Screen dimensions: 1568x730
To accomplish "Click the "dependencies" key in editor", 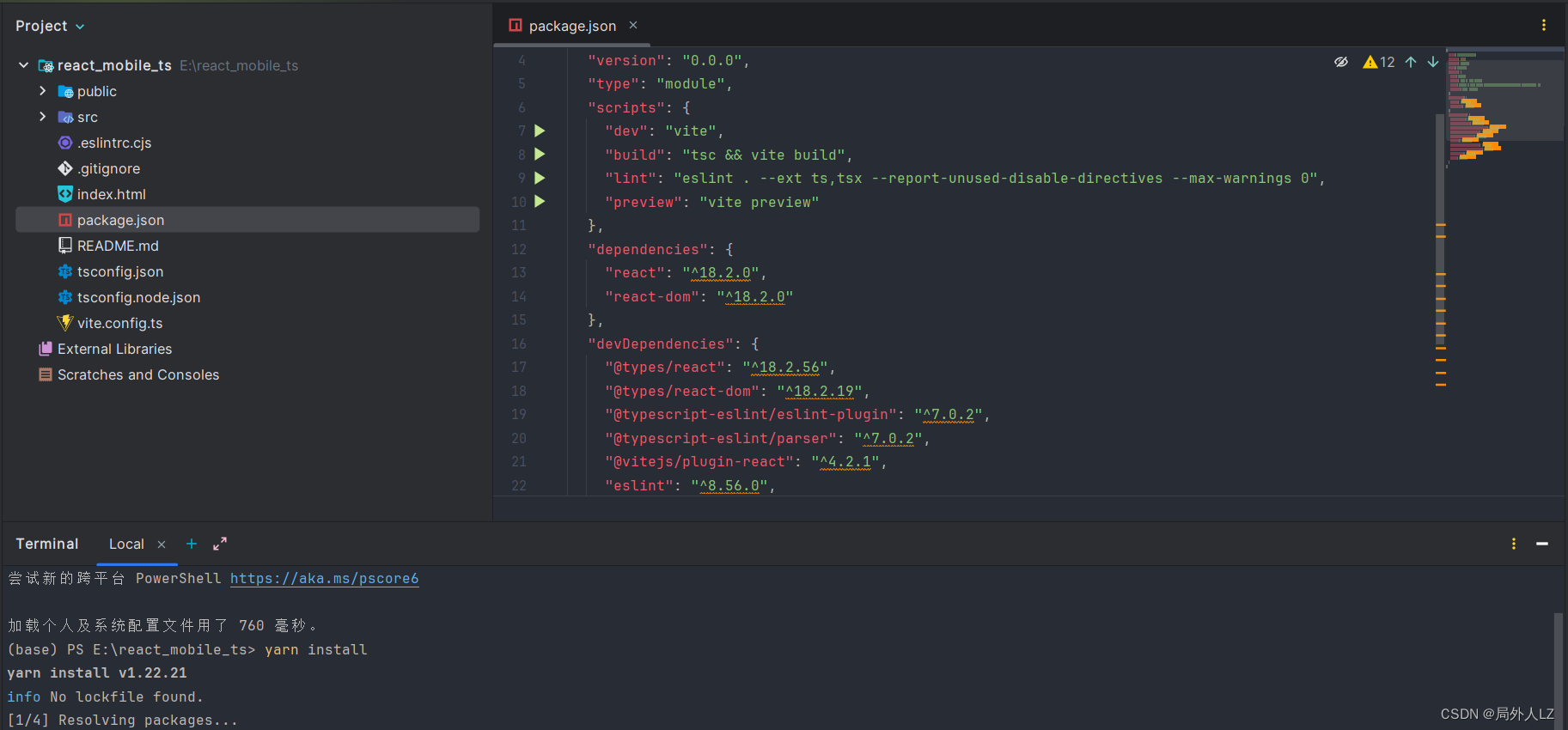I will tap(648, 249).
